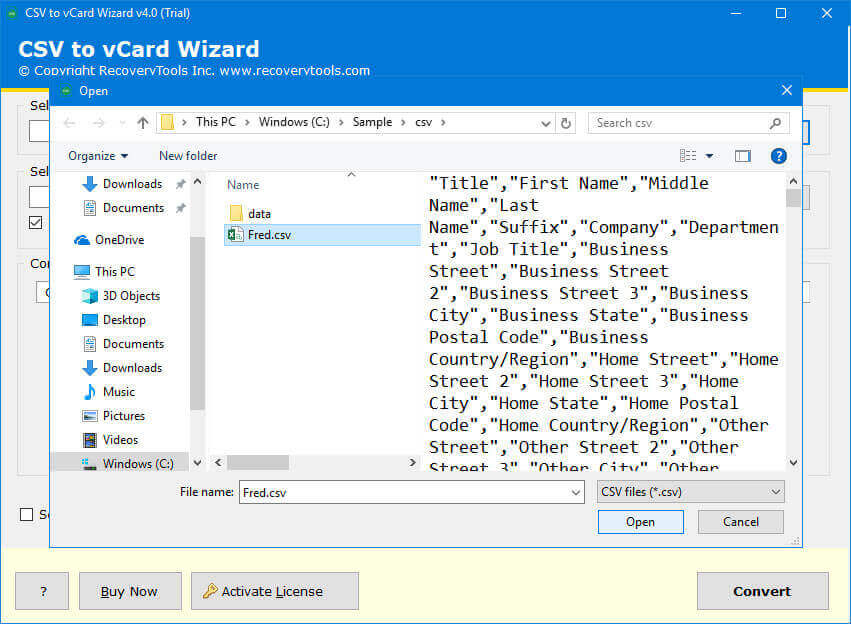Screen dimensions: 851x624
Task: Open file dialog Help
Action: tap(778, 156)
